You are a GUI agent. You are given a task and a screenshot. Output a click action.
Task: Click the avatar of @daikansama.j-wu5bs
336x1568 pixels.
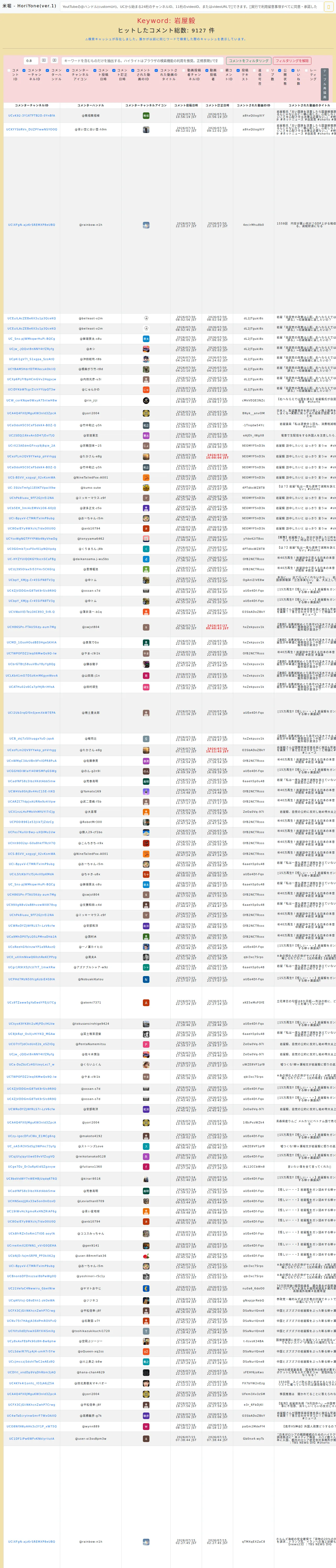tap(146, 559)
